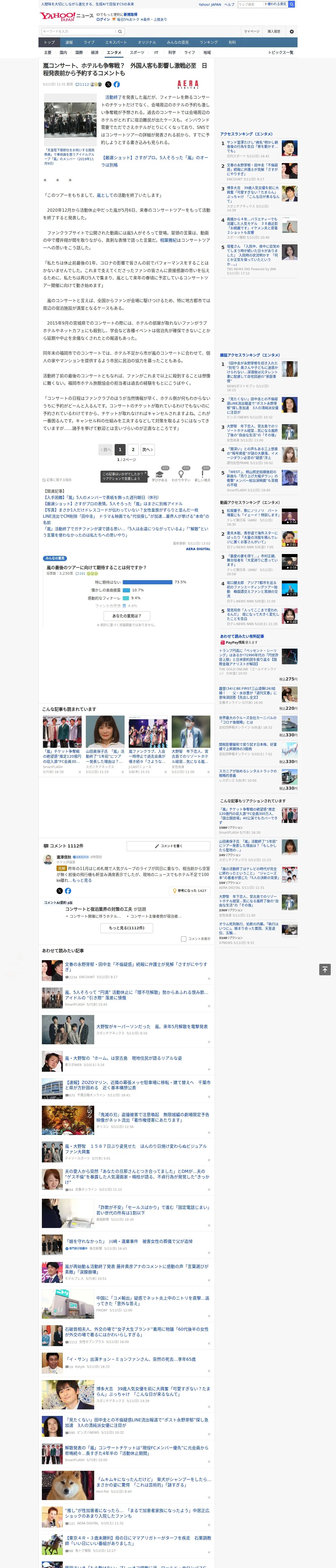Viewport: 336px width, 1568px height.
Task: Select the 経済 category
Action: (x=94, y=52)
